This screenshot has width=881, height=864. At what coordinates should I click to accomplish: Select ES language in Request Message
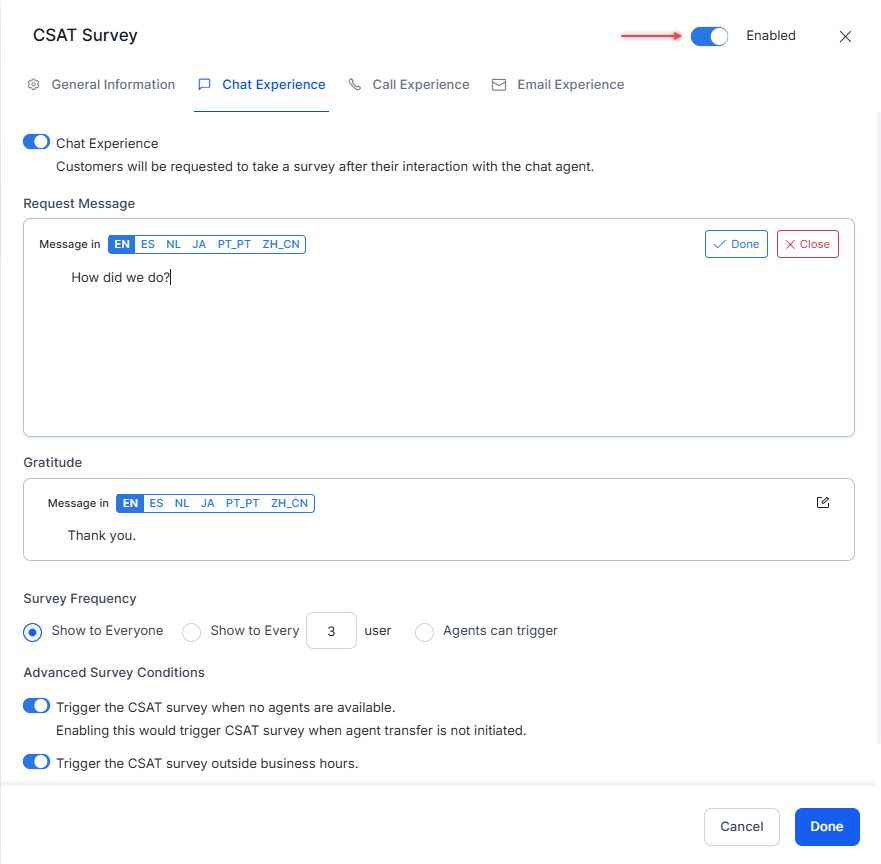tap(148, 244)
